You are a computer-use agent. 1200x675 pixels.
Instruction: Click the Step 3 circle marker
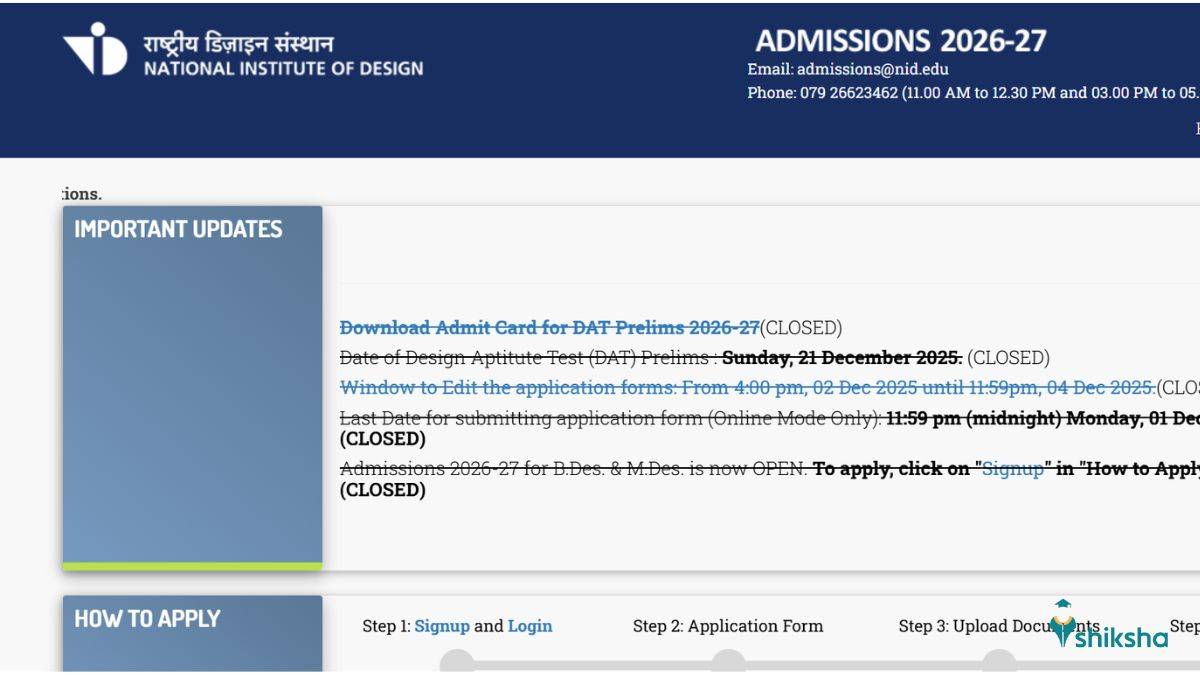point(998,662)
